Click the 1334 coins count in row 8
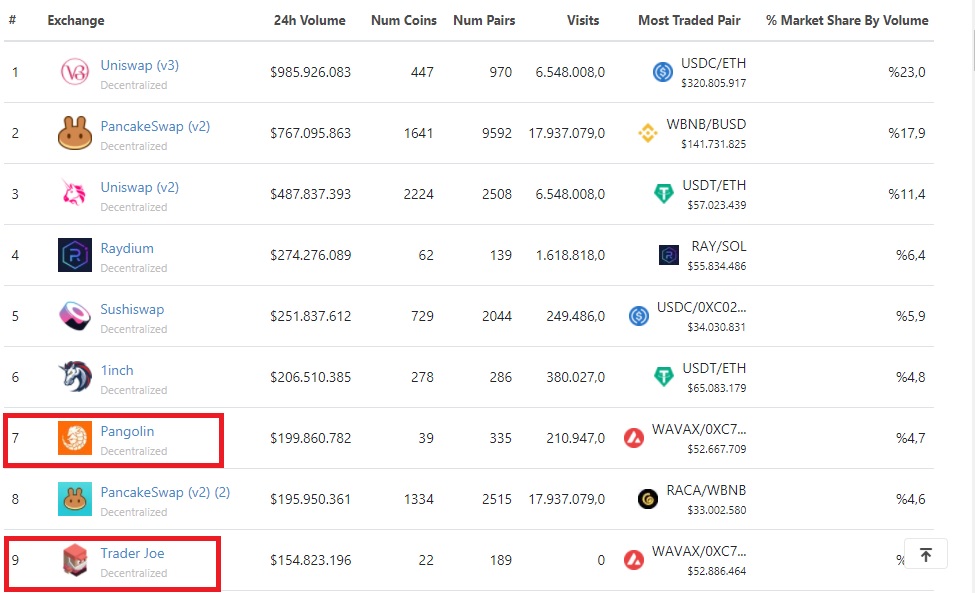Image resolution: width=975 pixels, height=593 pixels. 418,499
